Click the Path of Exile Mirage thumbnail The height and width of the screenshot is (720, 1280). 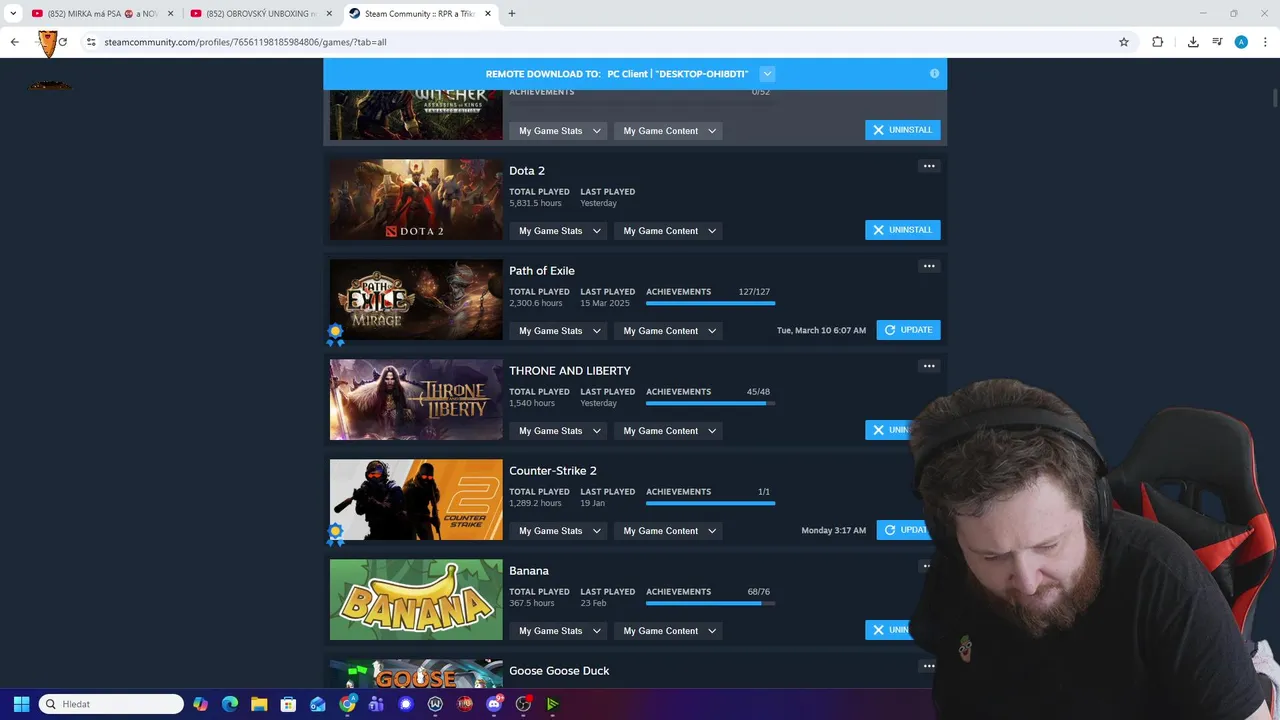point(416,300)
